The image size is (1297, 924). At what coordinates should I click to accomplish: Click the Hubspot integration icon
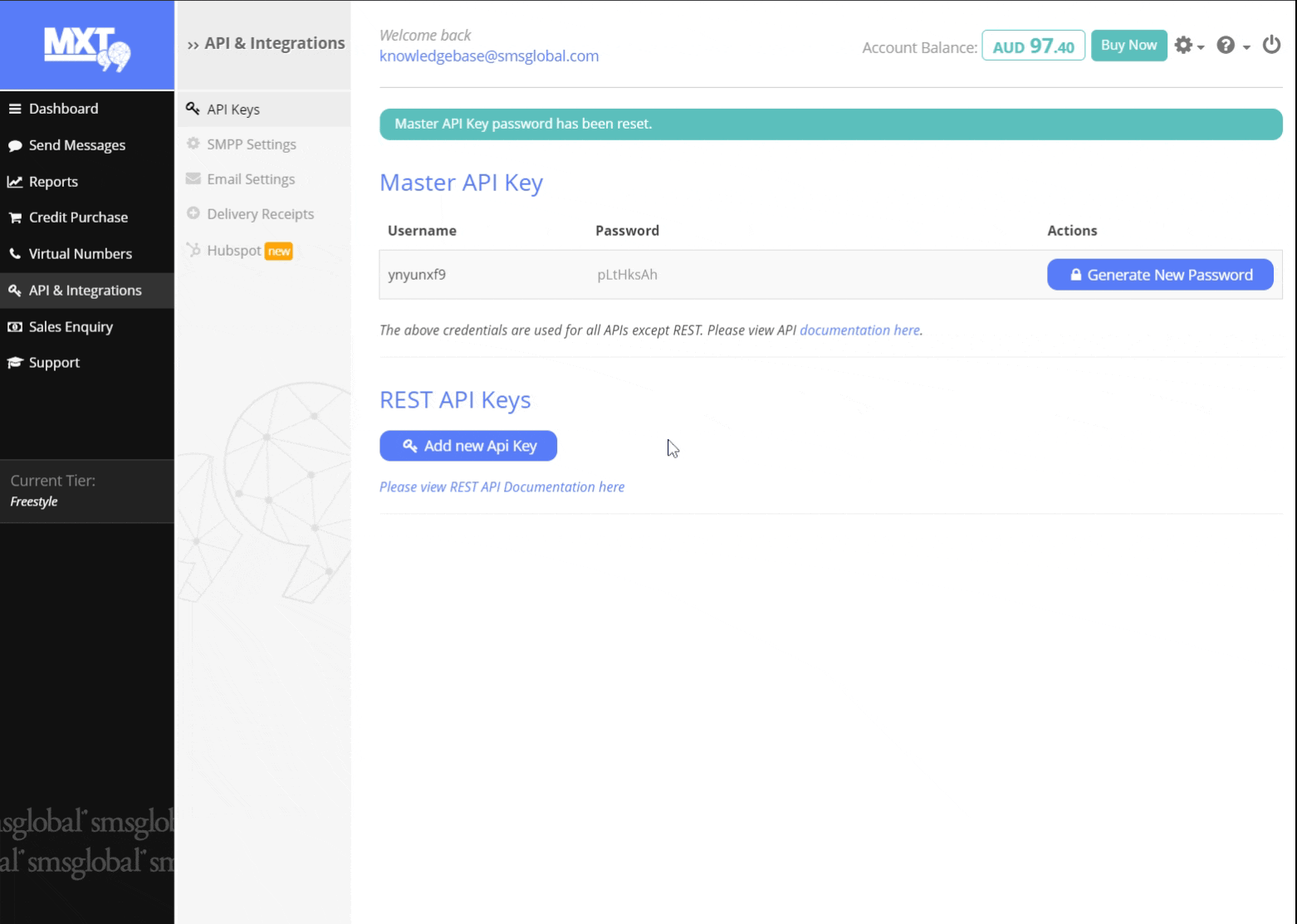[x=193, y=250]
